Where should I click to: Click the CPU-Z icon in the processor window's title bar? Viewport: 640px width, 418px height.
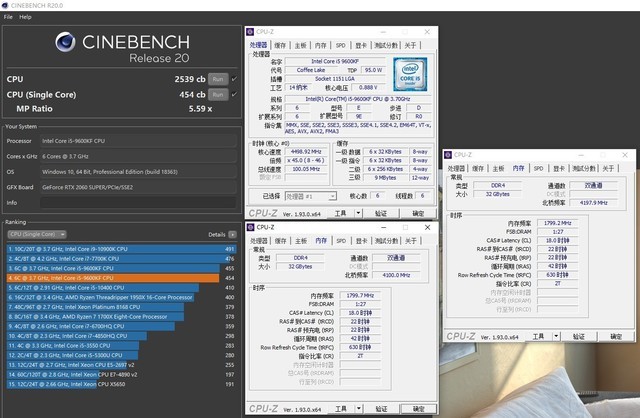click(x=251, y=32)
